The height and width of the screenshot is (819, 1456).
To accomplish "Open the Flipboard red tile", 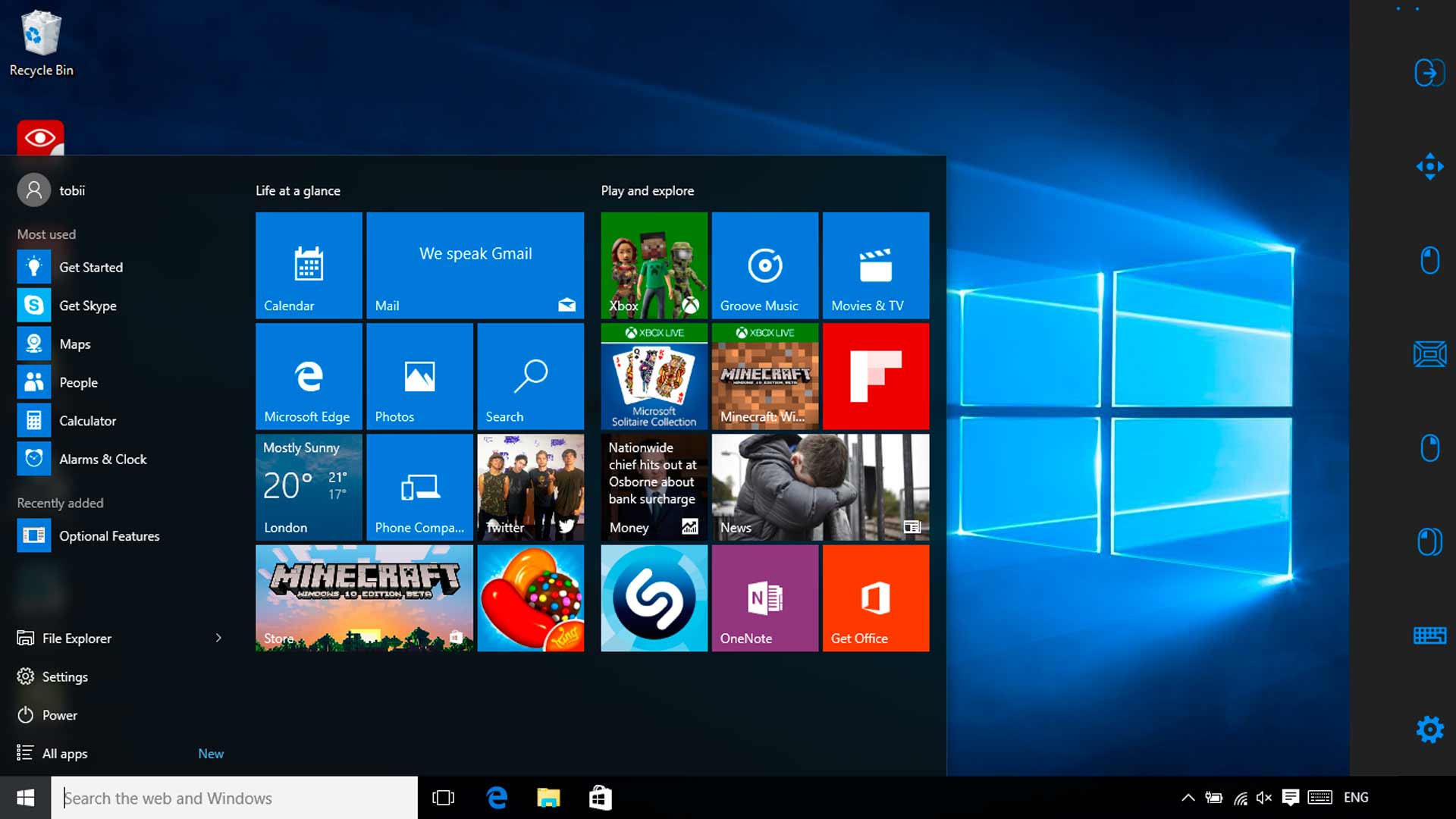I will pyautogui.click(x=875, y=376).
